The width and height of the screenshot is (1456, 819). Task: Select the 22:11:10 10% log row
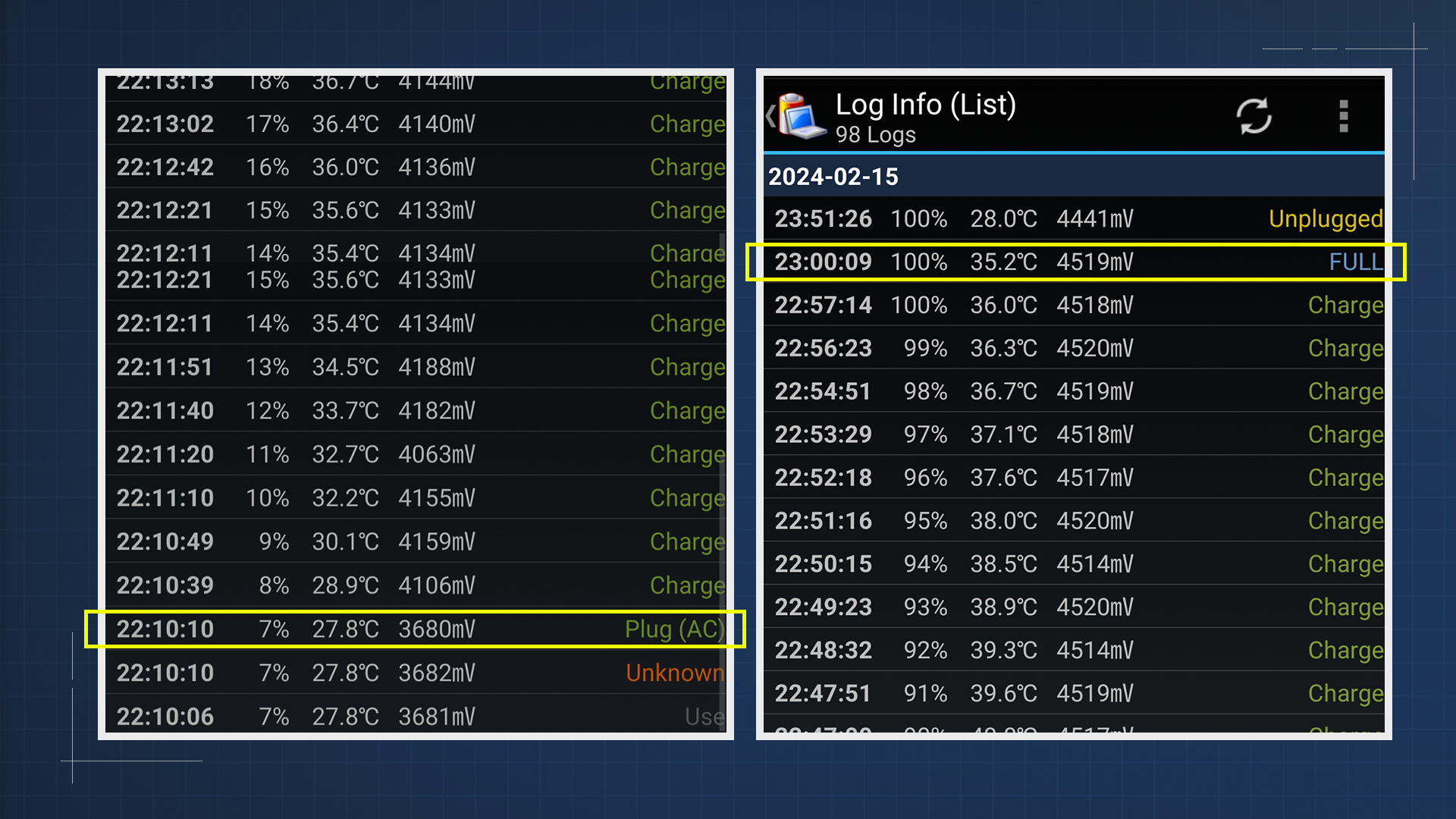point(416,498)
